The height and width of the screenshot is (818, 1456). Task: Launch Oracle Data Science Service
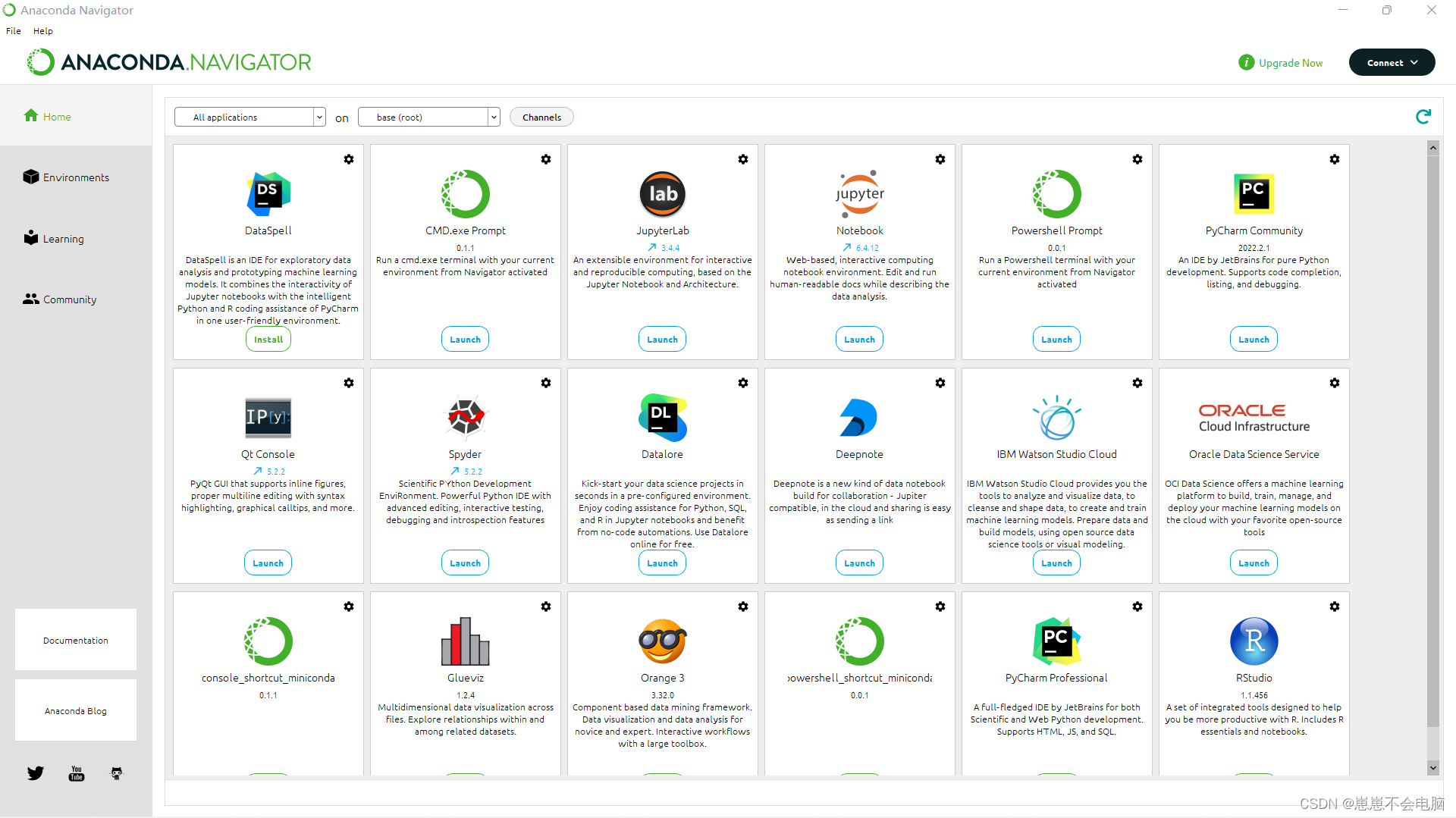1254,563
